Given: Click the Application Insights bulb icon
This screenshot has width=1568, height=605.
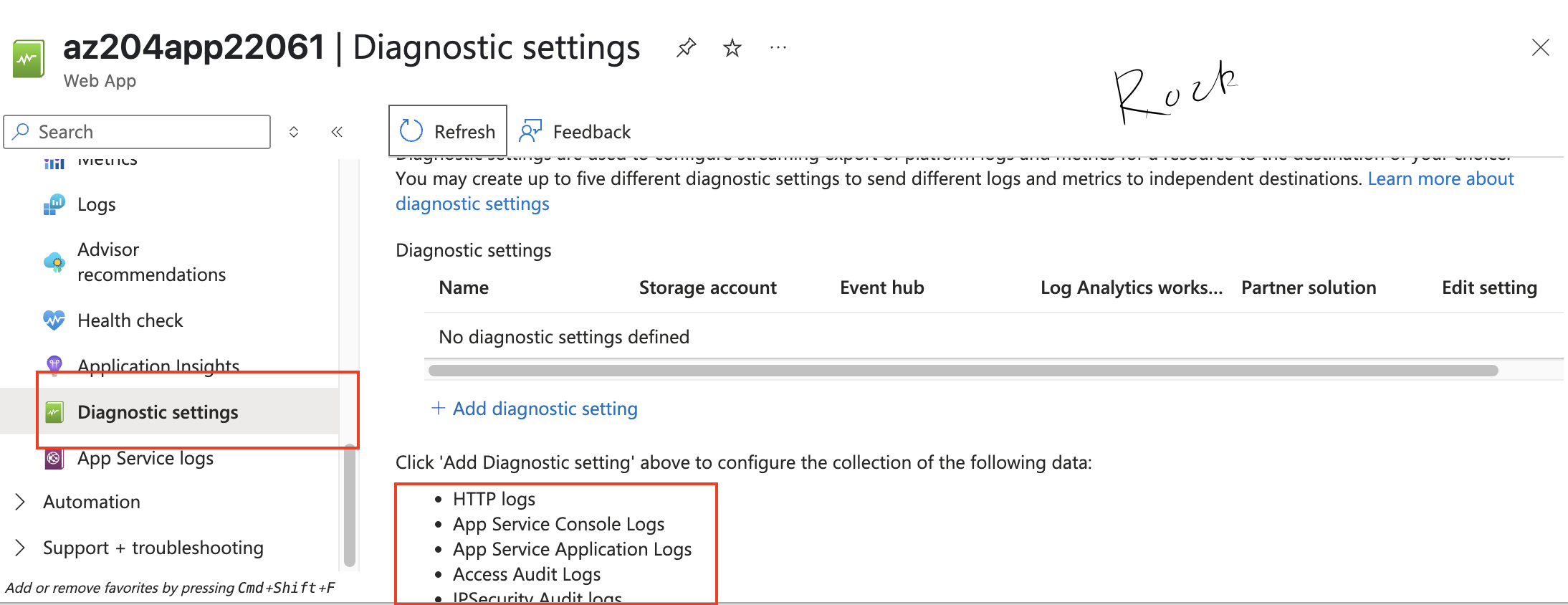Looking at the screenshot, I should (54, 366).
